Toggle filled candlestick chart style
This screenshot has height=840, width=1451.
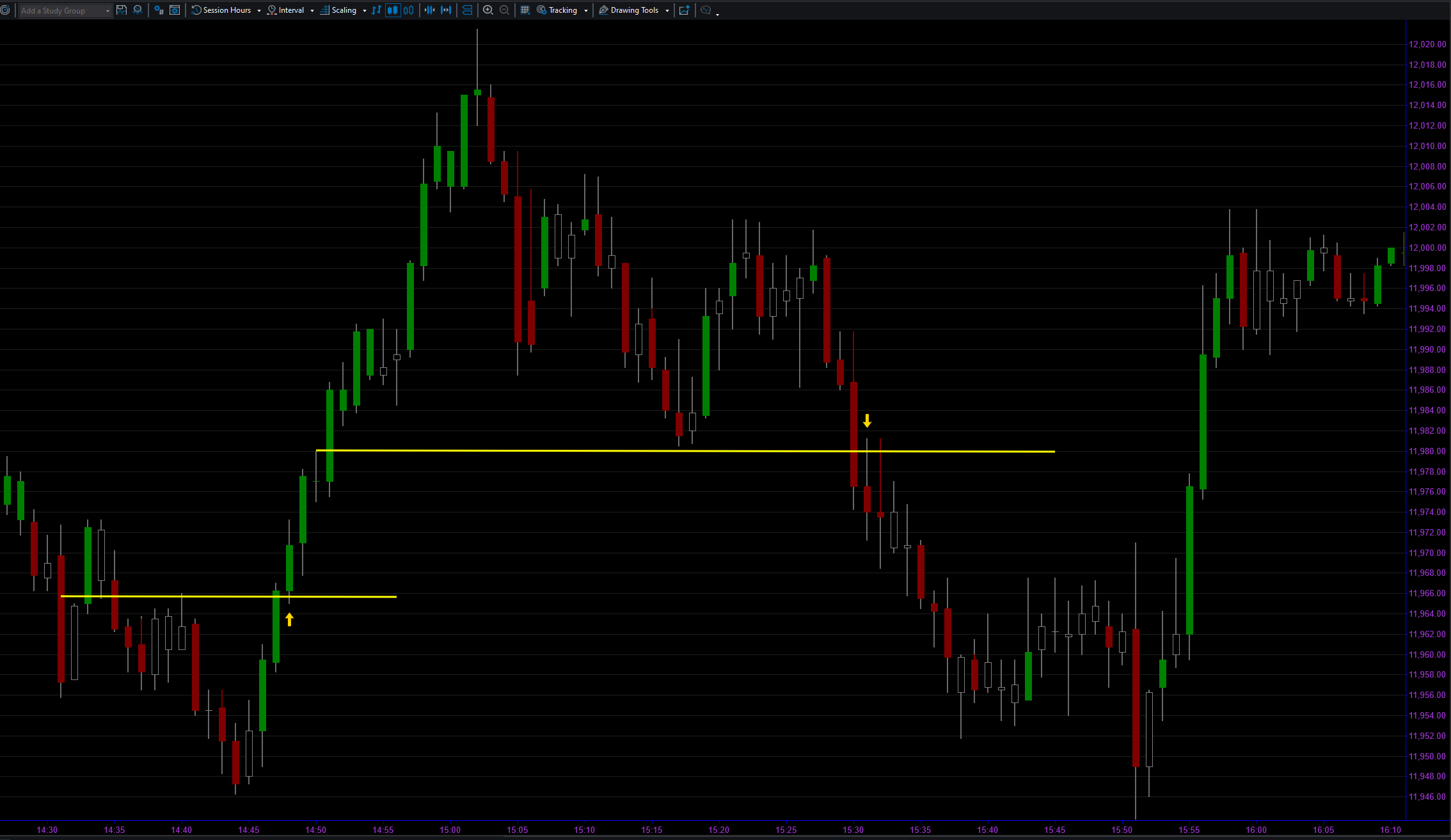(392, 10)
